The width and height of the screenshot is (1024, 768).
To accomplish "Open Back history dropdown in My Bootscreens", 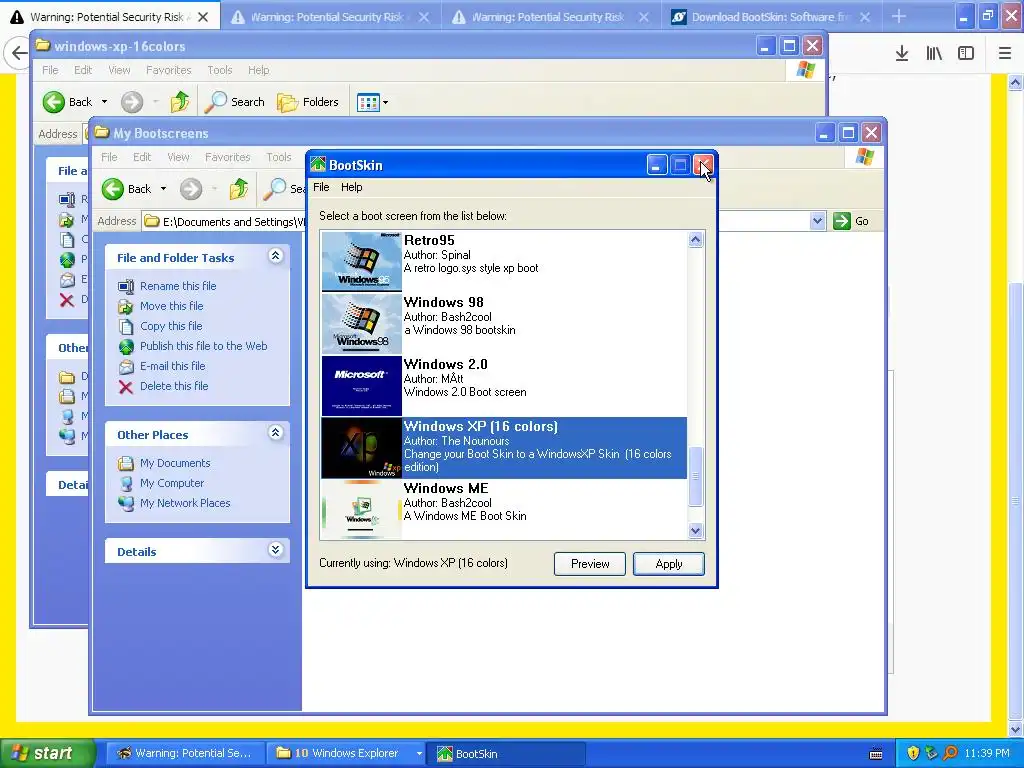I will click(x=163, y=189).
